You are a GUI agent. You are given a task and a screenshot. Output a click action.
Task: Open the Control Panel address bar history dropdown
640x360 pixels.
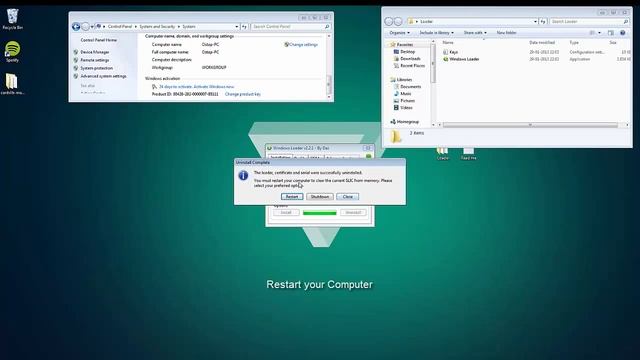(237, 27)
